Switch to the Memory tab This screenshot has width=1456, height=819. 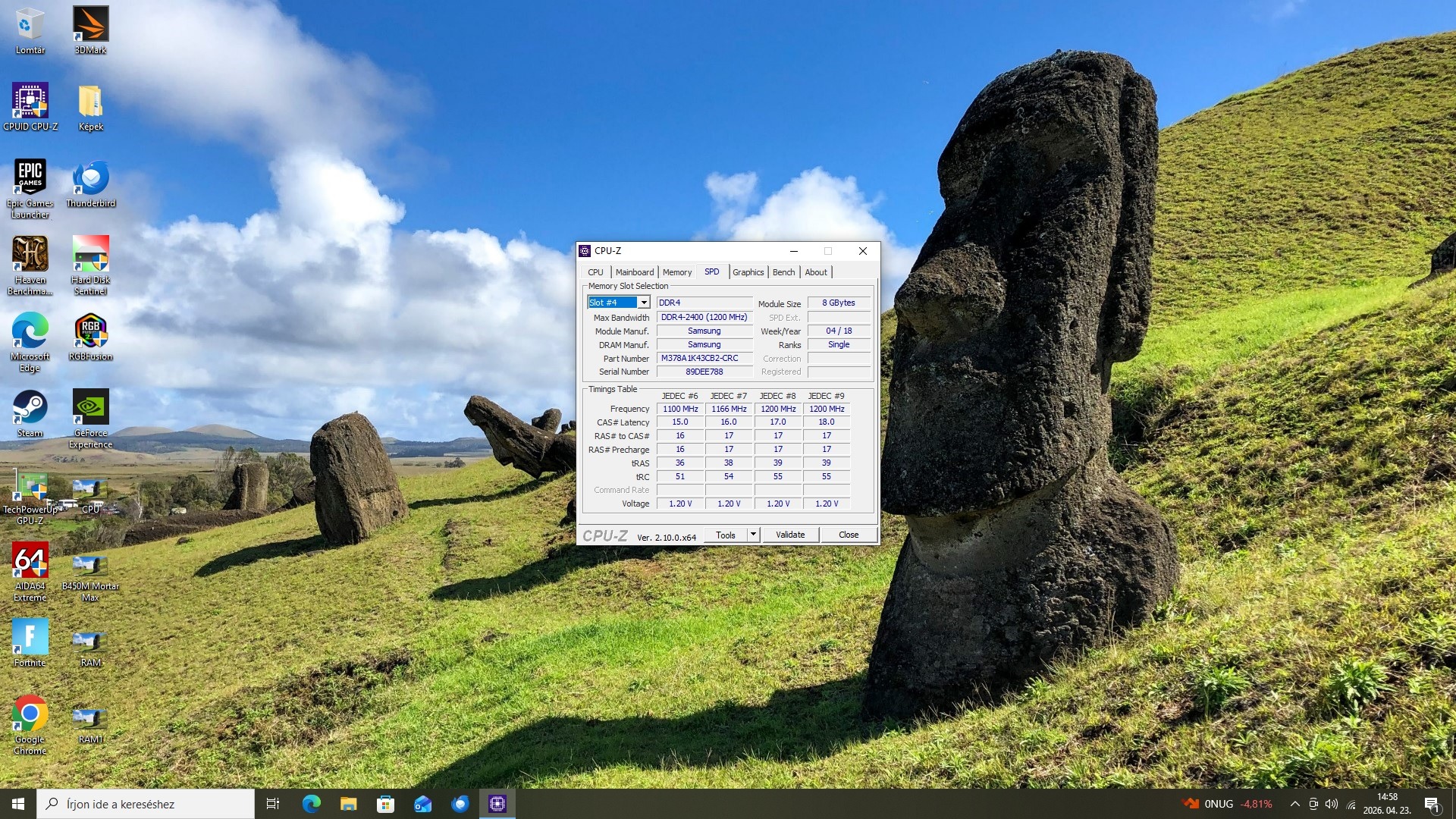coord(676,272)
